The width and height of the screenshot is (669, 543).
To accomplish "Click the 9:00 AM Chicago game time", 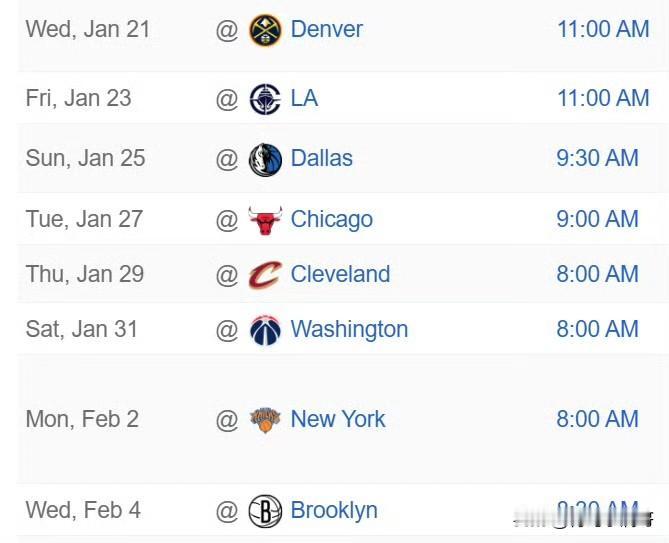I will 597,220.
